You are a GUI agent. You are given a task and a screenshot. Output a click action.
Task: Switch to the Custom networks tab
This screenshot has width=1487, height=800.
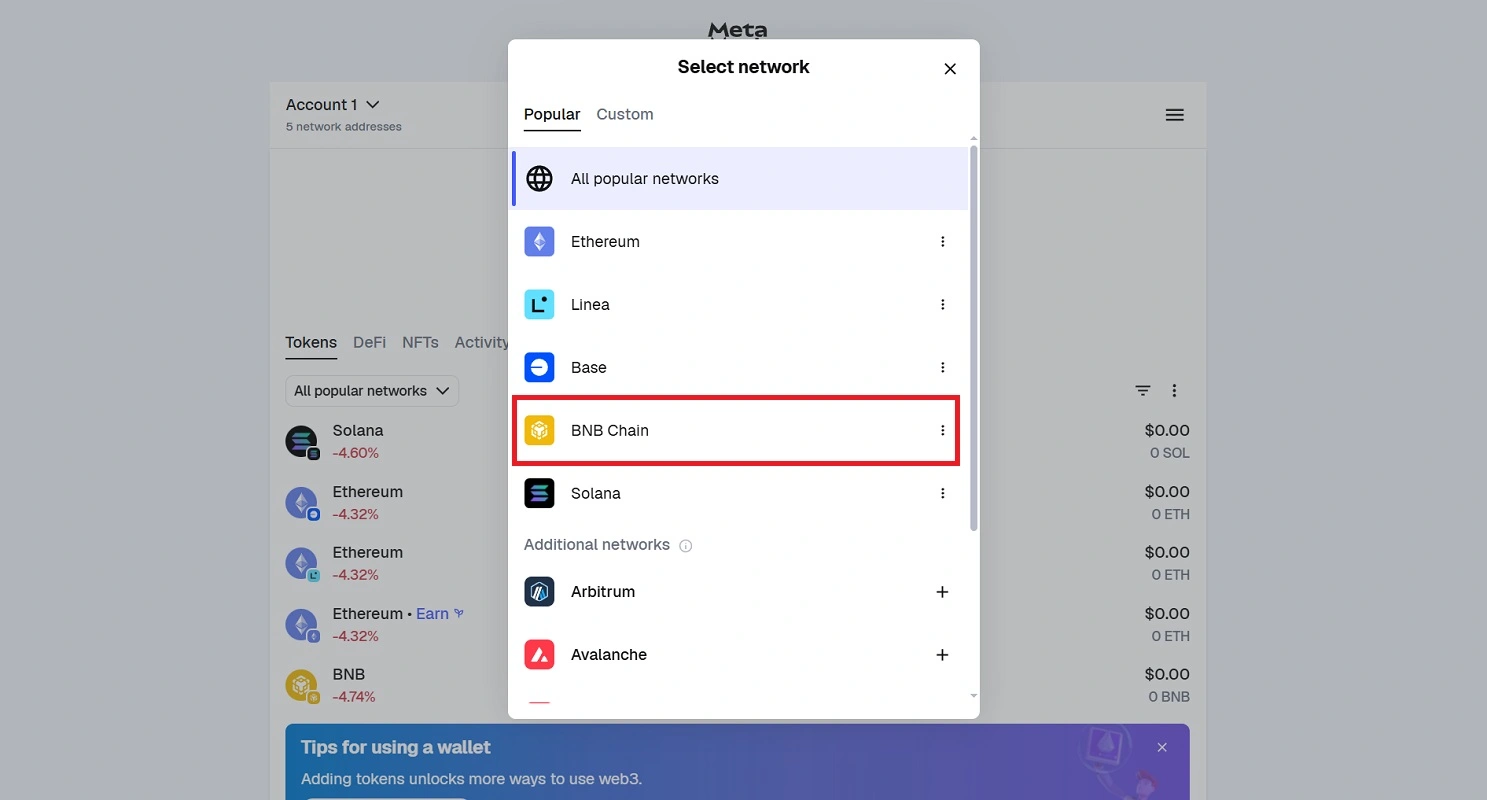pyautogui.click(x=625, y=115)
